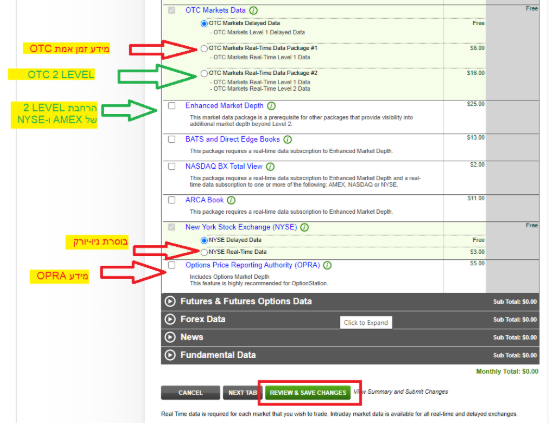Click the $18.00 OTC Package #2 price
The height and width of the screenshot is (431, 554).
pos(476,73)
